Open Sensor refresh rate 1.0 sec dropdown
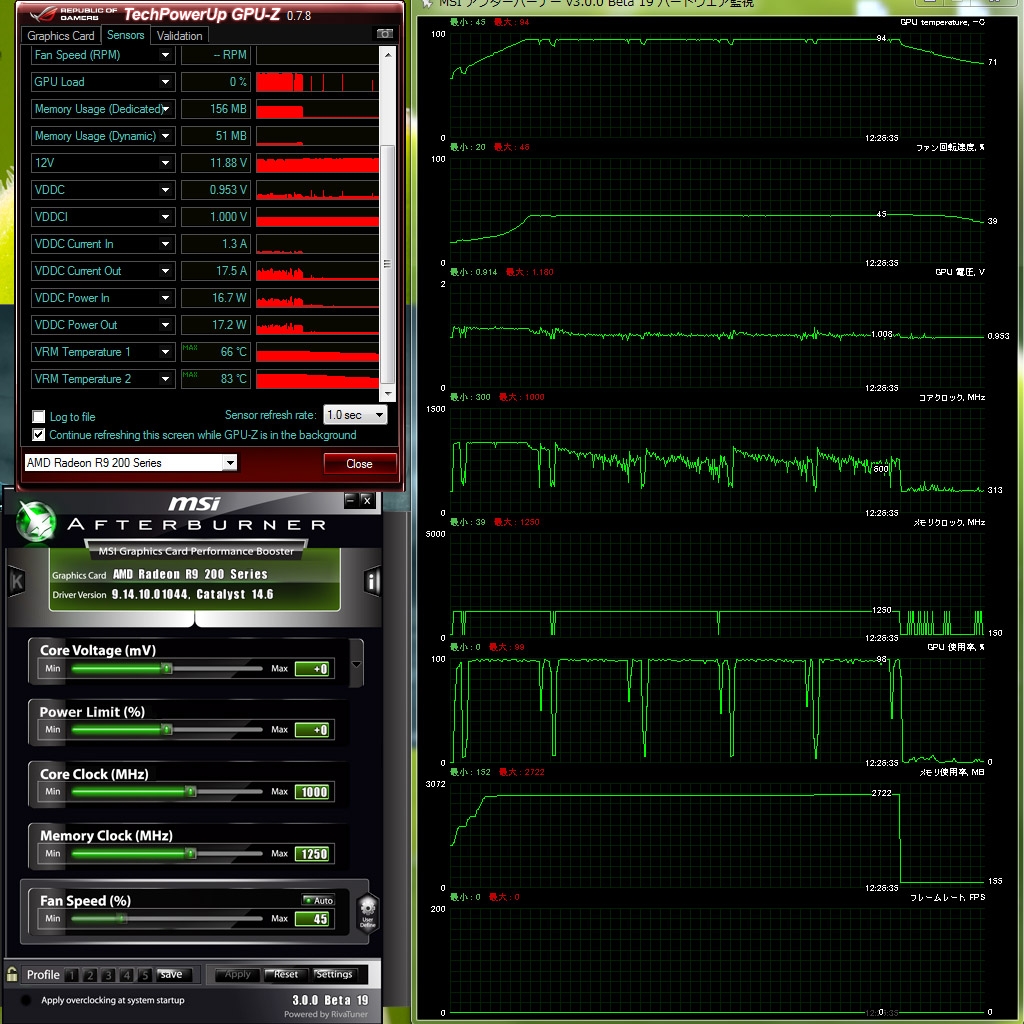The width and height of the screenshot is (1024, 1024). coord(355,415)
